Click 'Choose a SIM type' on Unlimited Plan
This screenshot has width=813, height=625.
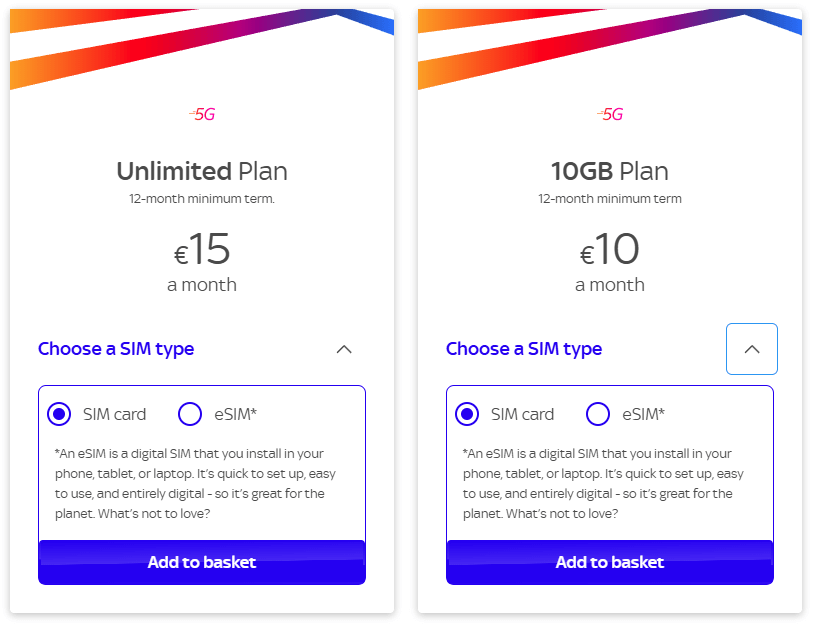pos(116,349)
